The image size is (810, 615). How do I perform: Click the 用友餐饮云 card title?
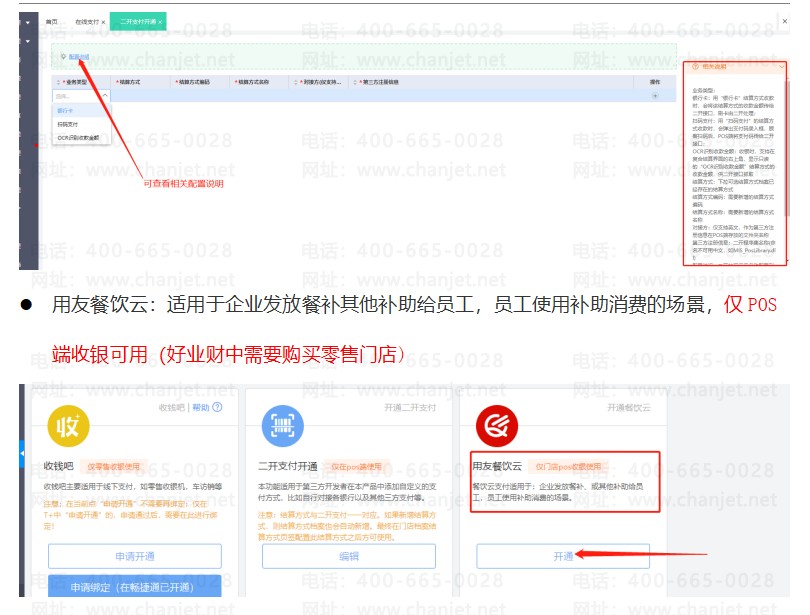pos(497,466)
